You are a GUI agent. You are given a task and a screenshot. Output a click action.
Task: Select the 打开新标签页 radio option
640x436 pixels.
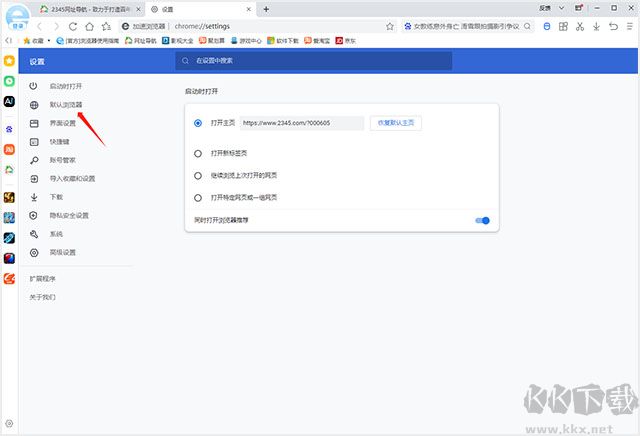198,153
